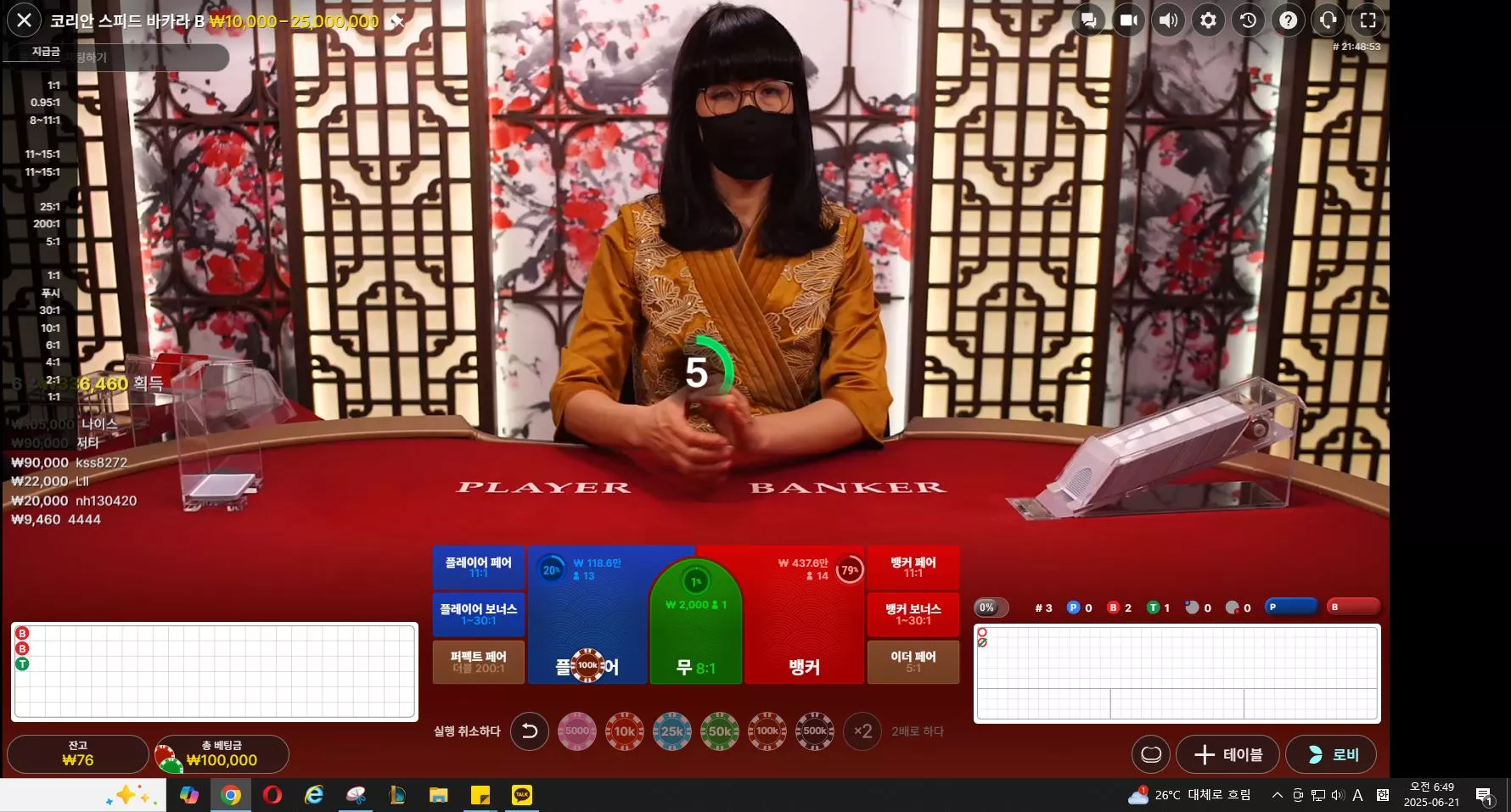Image resolution: width=1511 pixels, height=812 pixels.
Task: Open KakaoTalk from taskbar
Action: click(x=522, y=795)
